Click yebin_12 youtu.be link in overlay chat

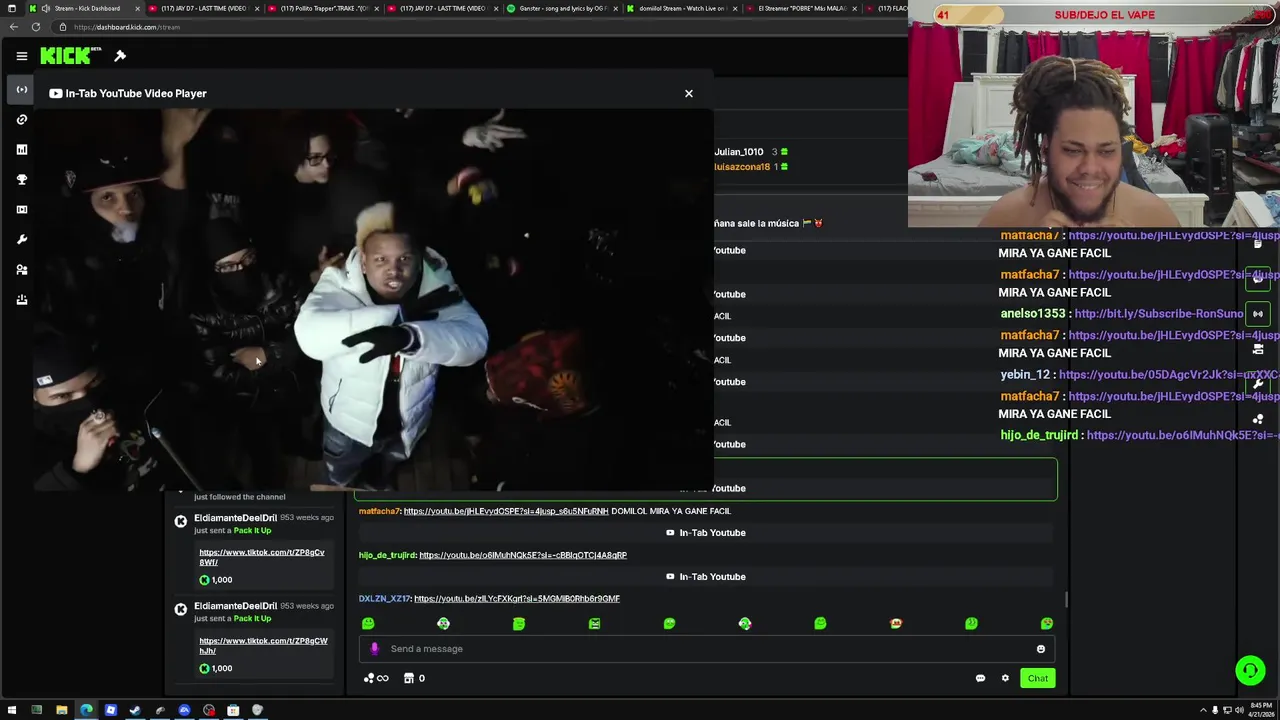tap(1168, 375)
